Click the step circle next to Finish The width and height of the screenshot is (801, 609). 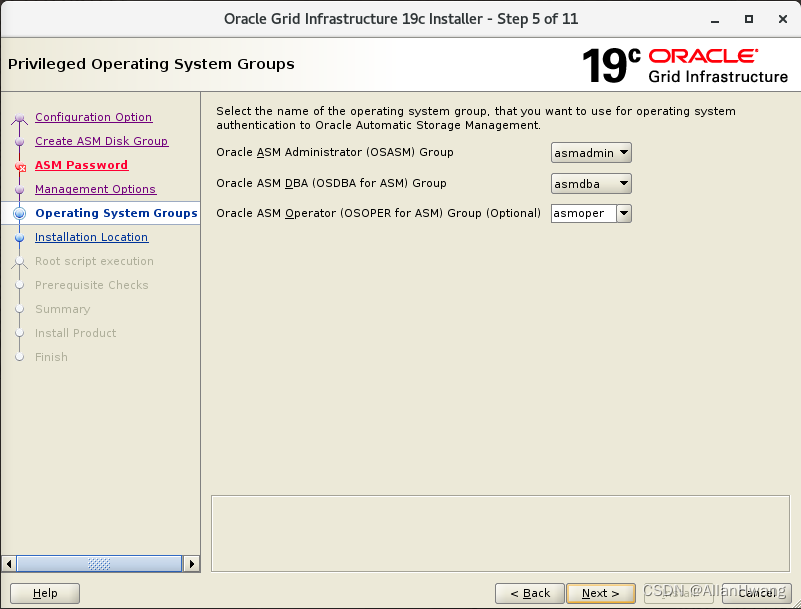[x=19, y=357]
